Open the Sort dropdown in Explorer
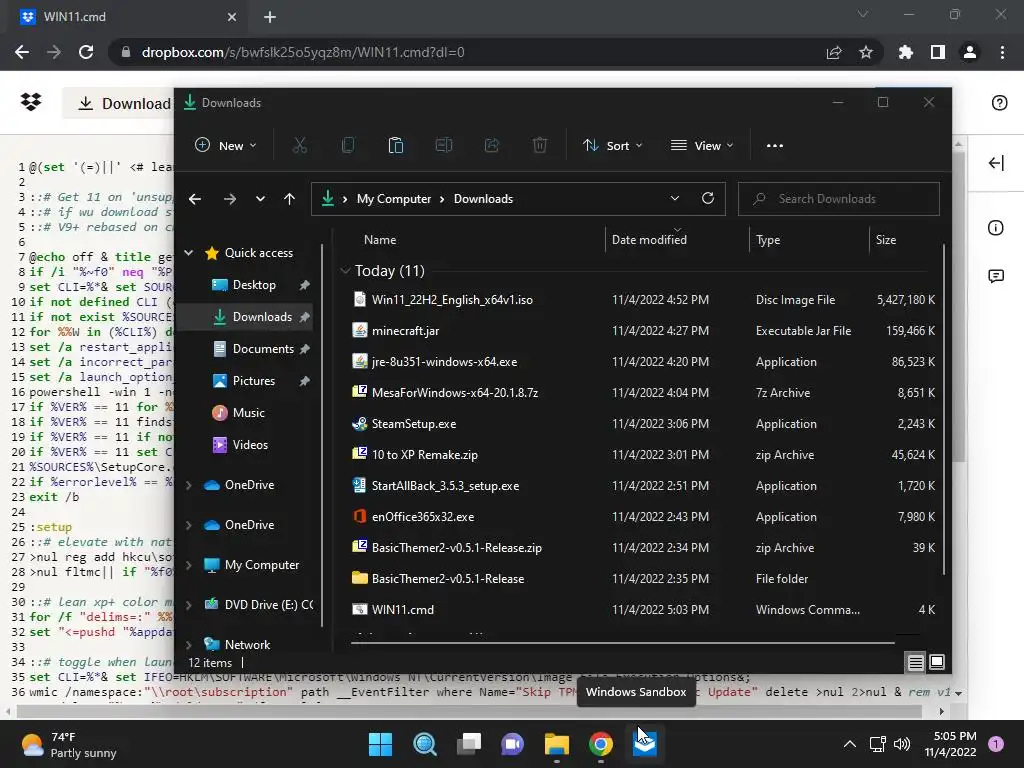Screen dimensions: 1024x768 (x=613, y=146)
